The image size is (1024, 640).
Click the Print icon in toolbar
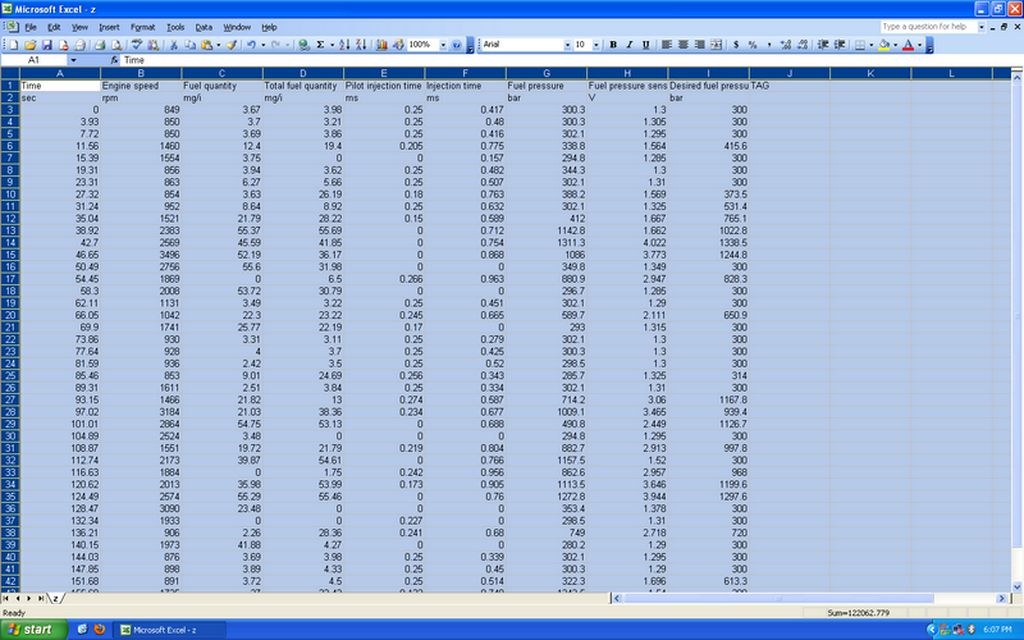pyautogui.click(x=99, y=44)
